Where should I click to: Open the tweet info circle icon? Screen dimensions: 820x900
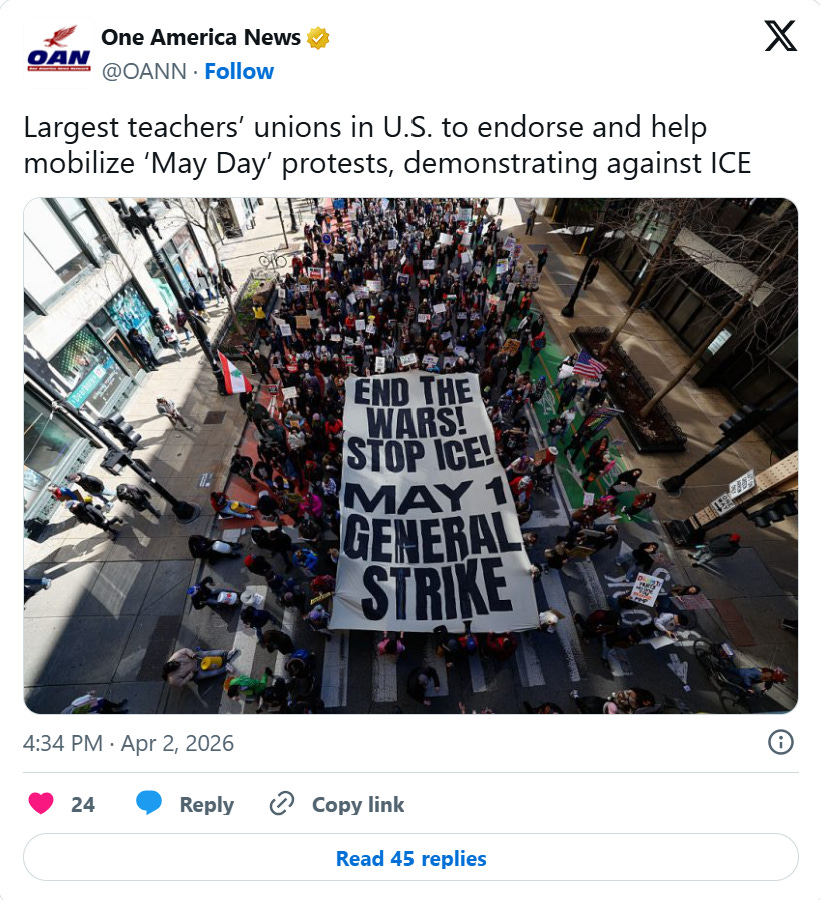click(x=780, y=742)
